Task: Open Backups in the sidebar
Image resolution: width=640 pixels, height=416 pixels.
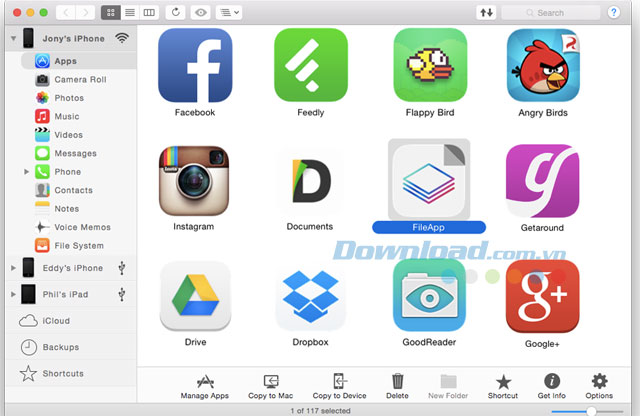Action: click(71, 347)
